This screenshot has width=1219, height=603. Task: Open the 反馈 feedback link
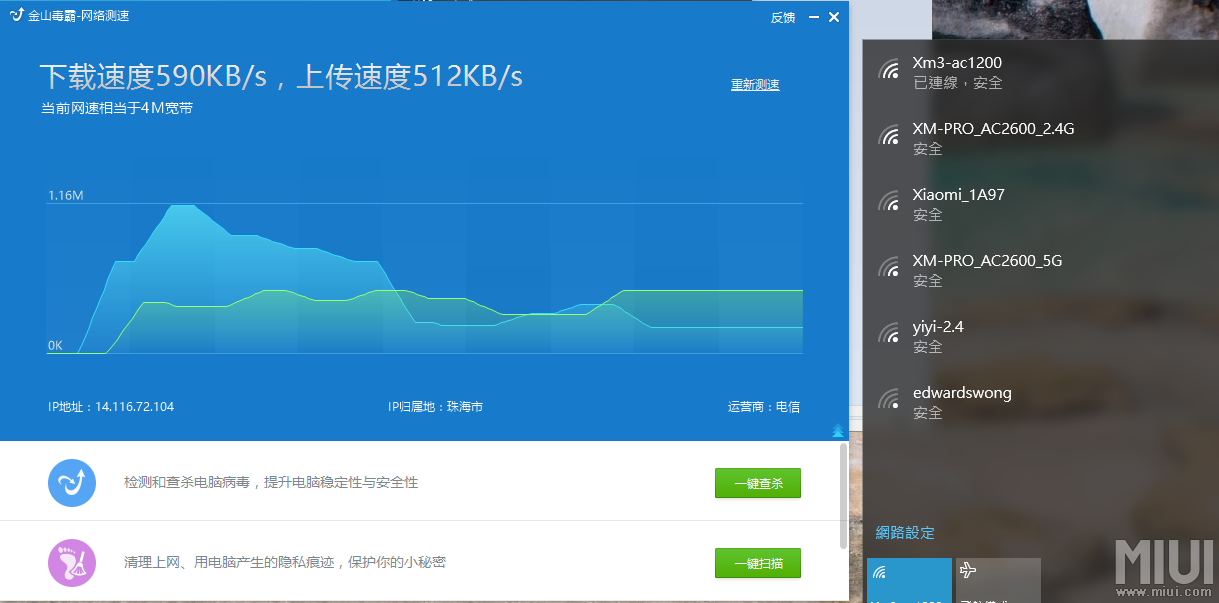(x=783, y=17)
